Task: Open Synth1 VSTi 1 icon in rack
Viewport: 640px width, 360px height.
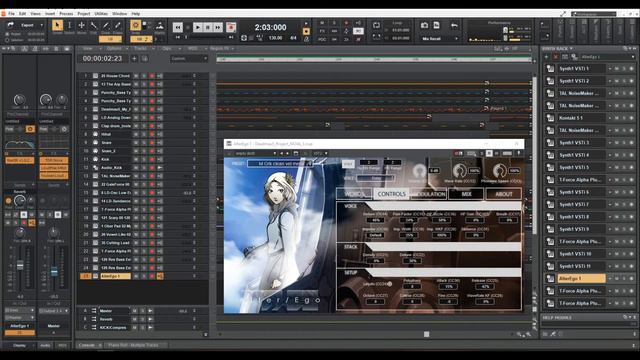Action: (550, 69)
